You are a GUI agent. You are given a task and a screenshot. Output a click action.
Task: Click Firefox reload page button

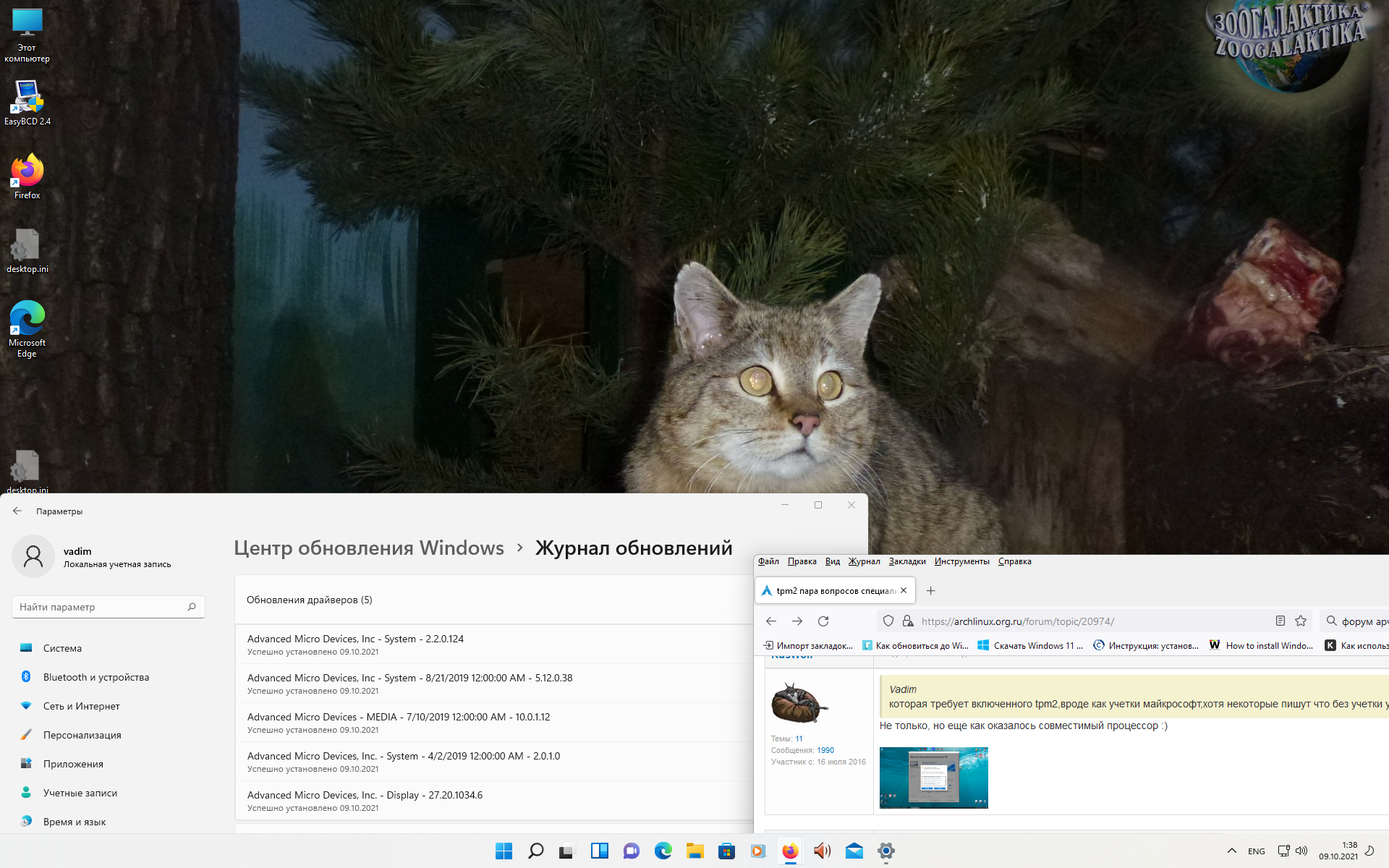click(823, 621)
